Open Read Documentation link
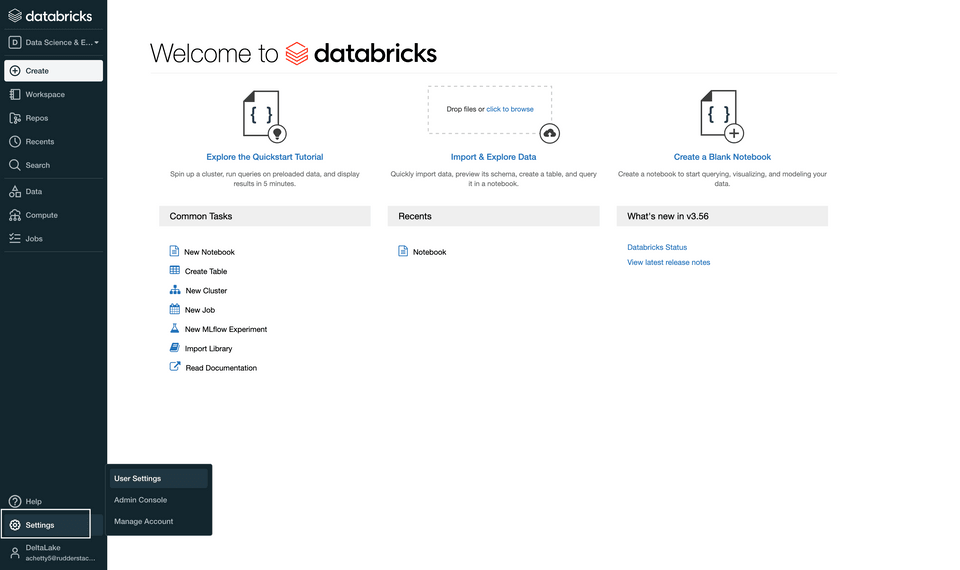 click(221, 368)
